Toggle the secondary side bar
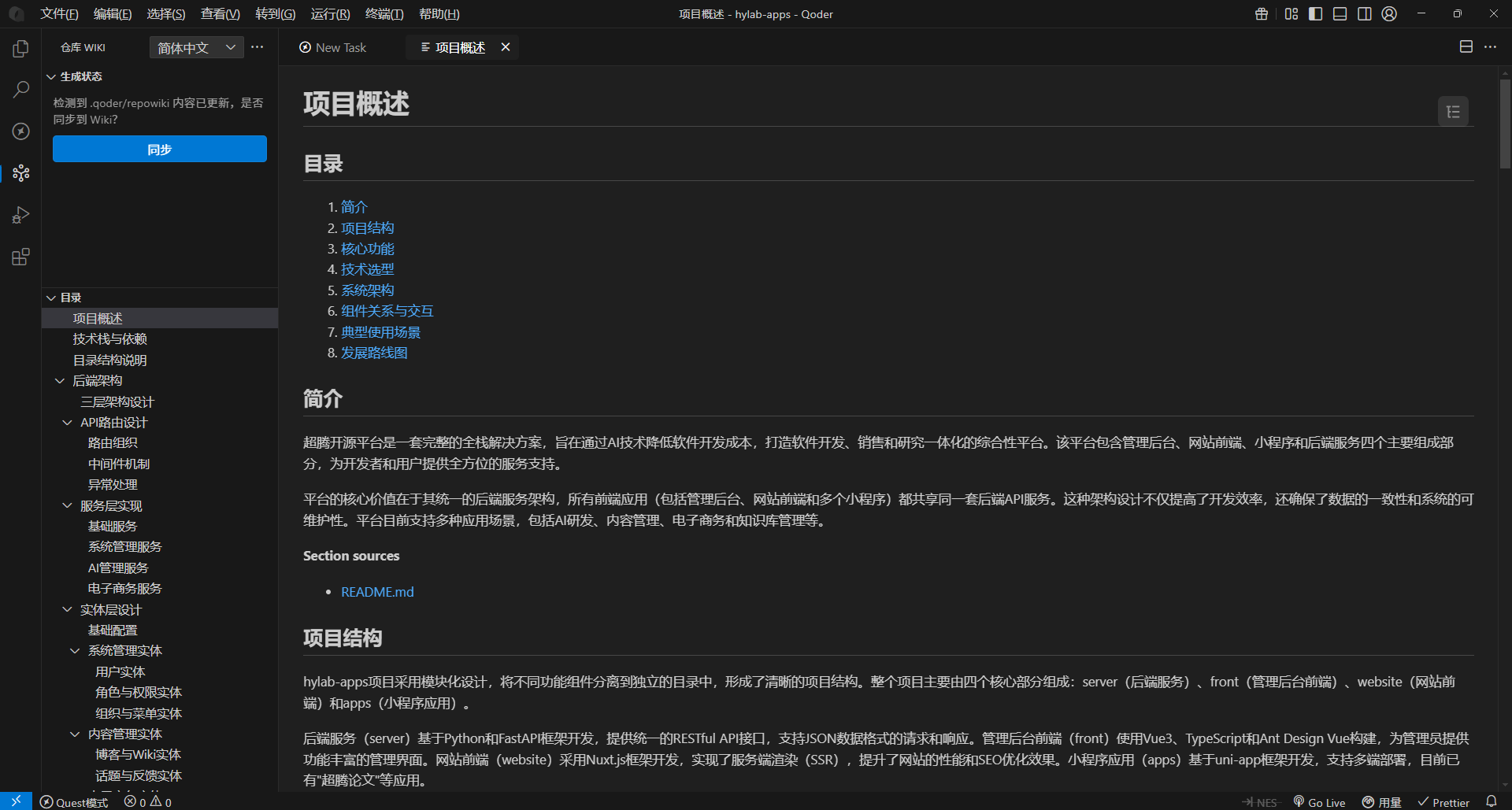This screenshot has height=810, width=1512. [1365, 13]
